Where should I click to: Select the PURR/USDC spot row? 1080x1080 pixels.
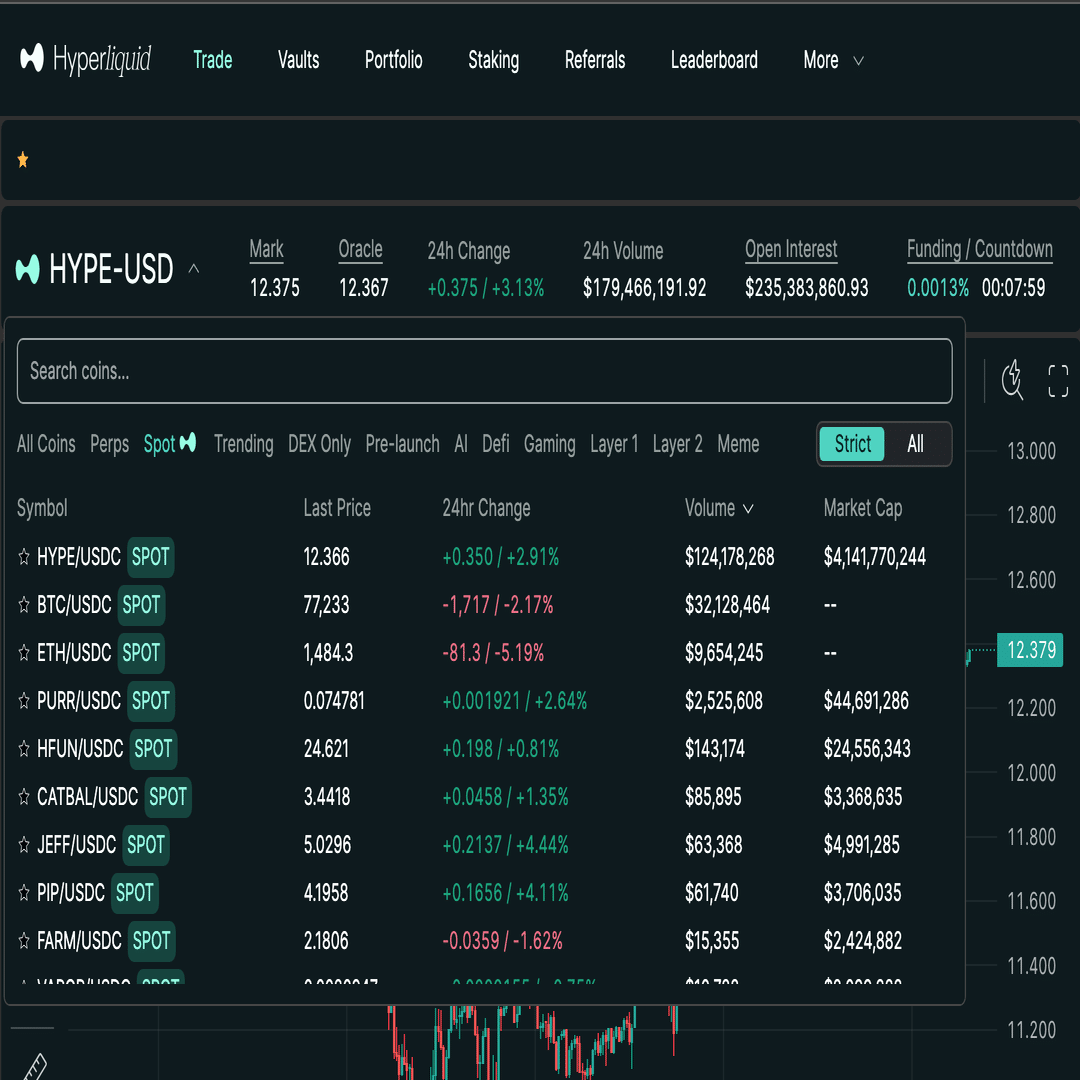click(x=484, y=700)
